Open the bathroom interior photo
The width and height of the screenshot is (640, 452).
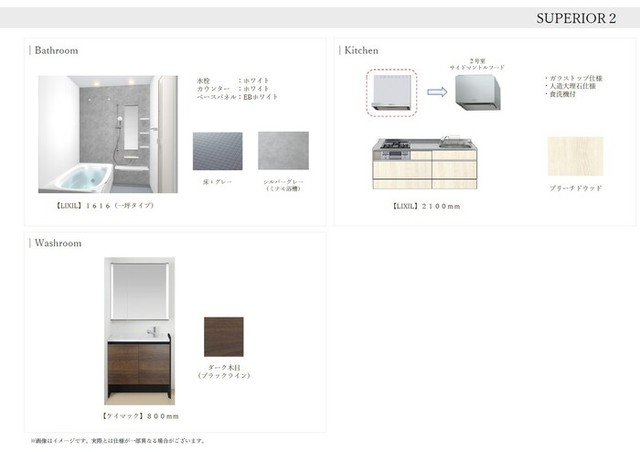click(x=107, y=133)
